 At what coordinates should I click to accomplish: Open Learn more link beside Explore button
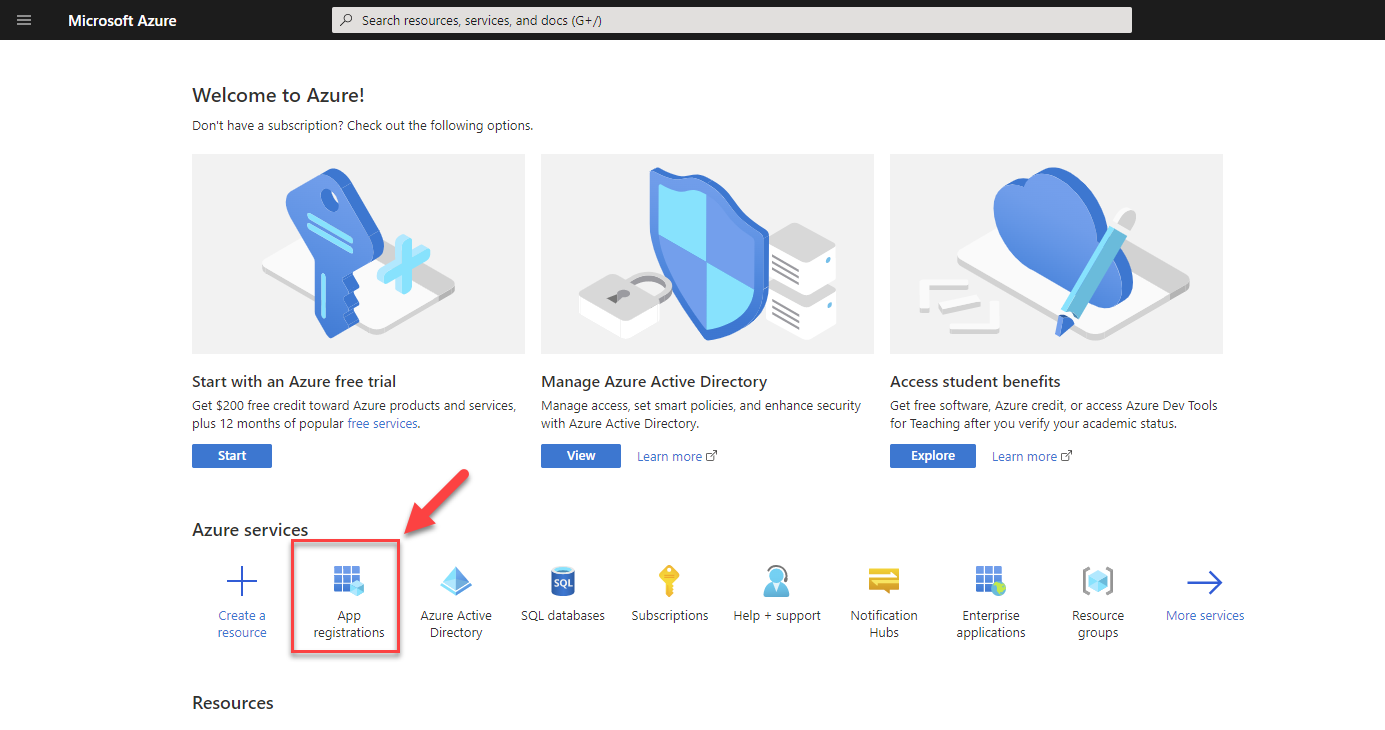coord(1032,457)
